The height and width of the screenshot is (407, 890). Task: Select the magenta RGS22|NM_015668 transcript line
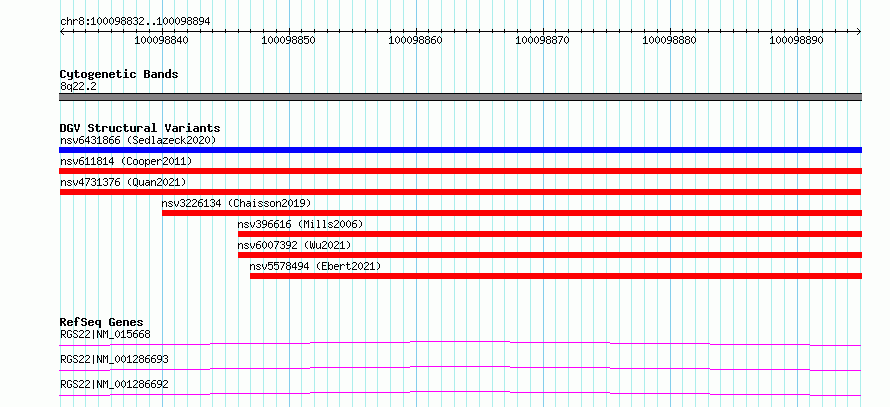460,343
